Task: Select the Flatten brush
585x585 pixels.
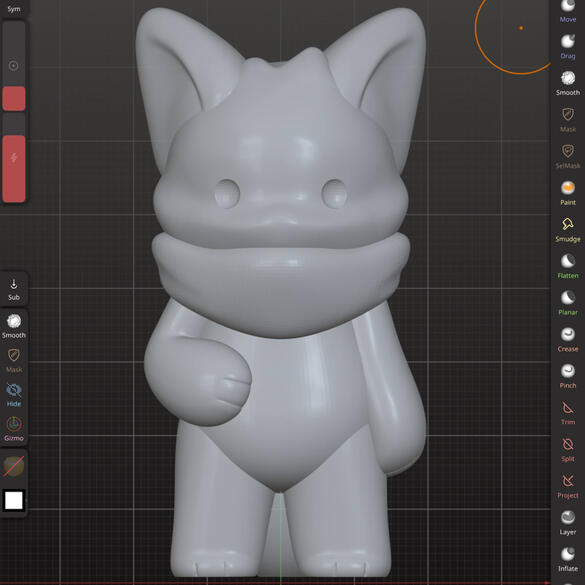Action: pos(567,266)
